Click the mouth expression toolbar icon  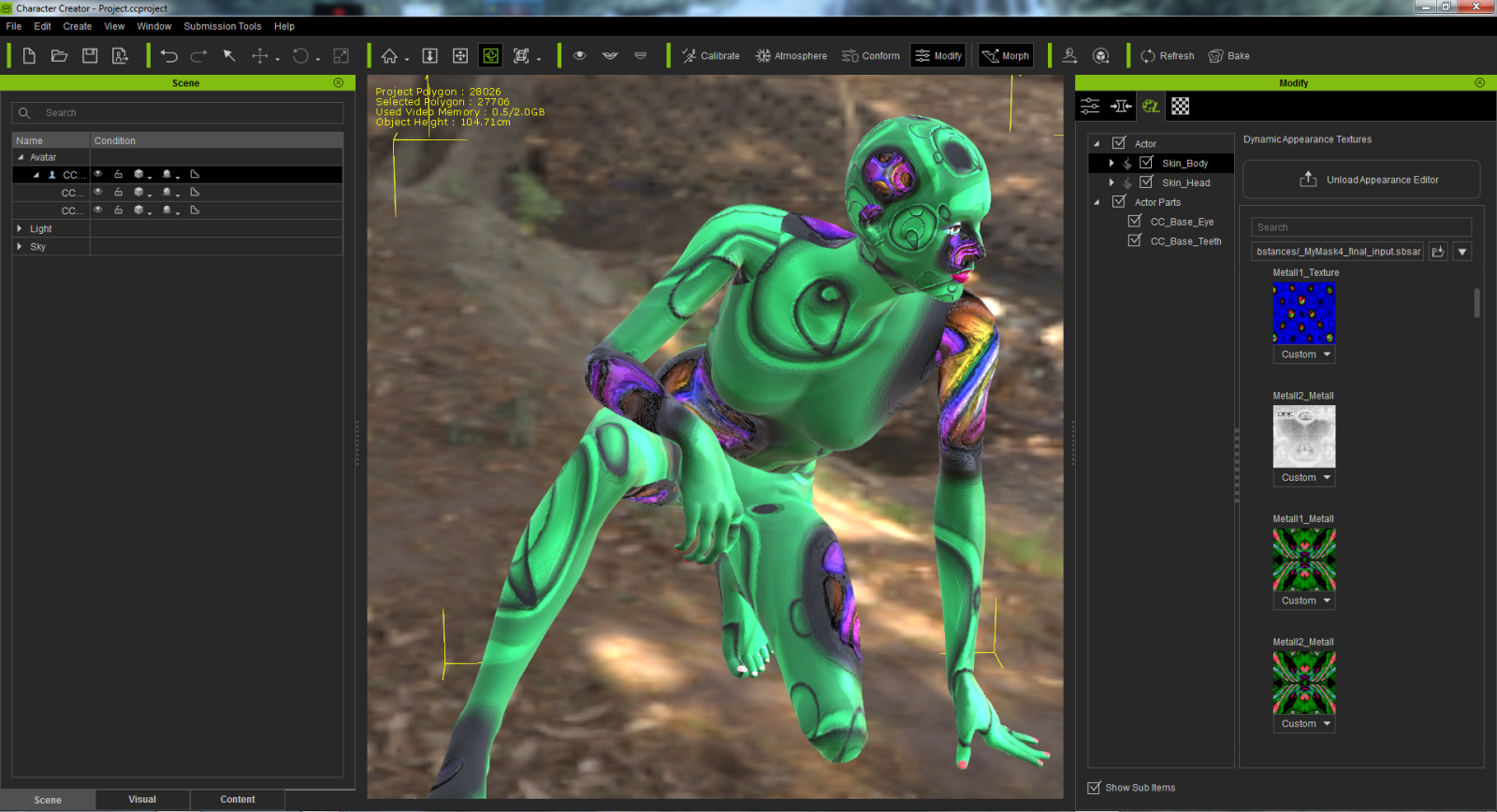(x=610, y=56)
